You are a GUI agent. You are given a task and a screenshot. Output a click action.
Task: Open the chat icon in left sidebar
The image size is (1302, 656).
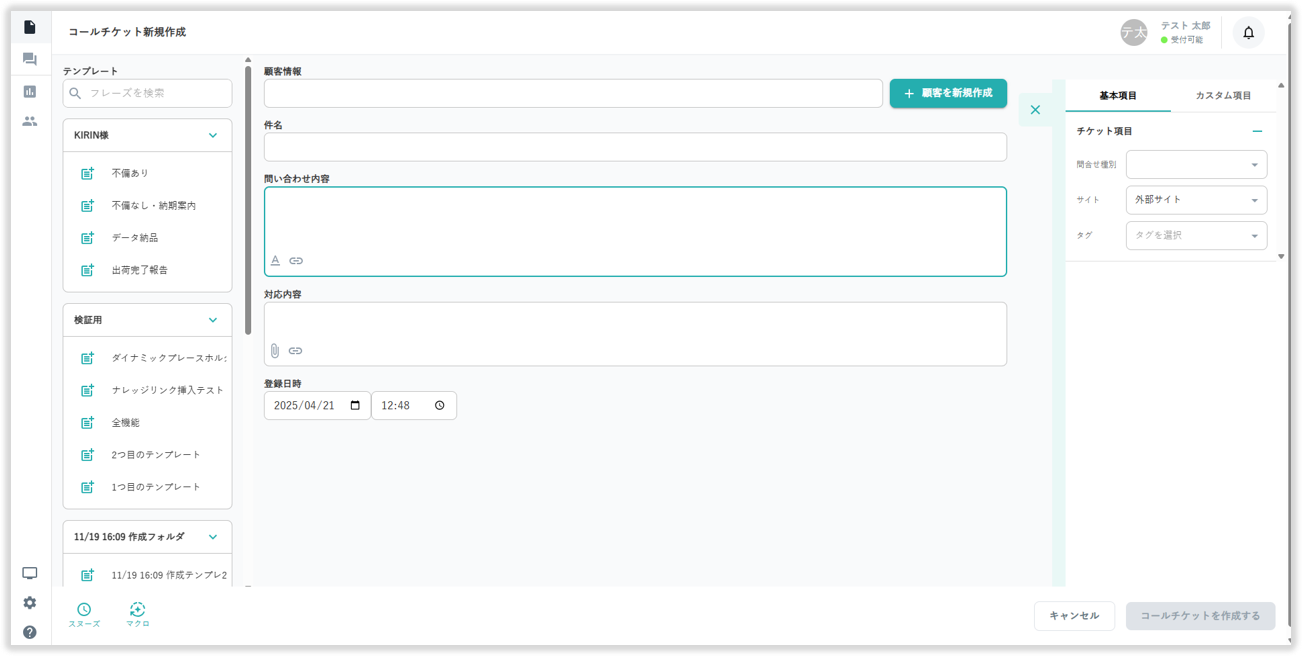click(30, 60)
